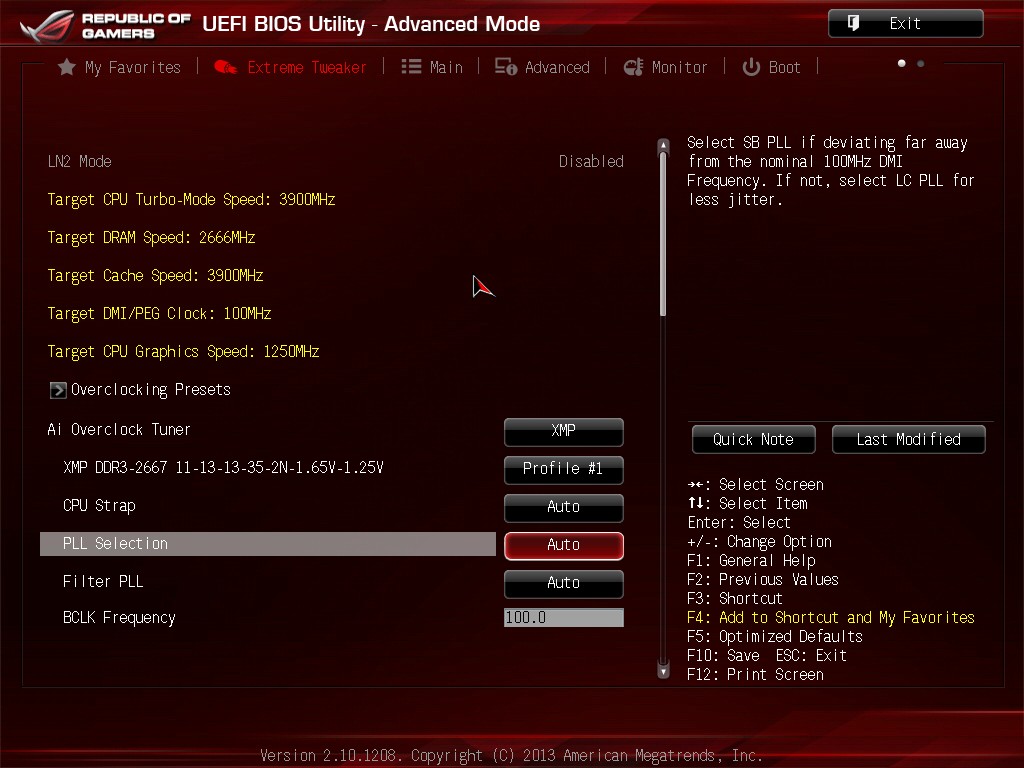Click the LN2 Mode Disabled value

(x=591, y=161)
